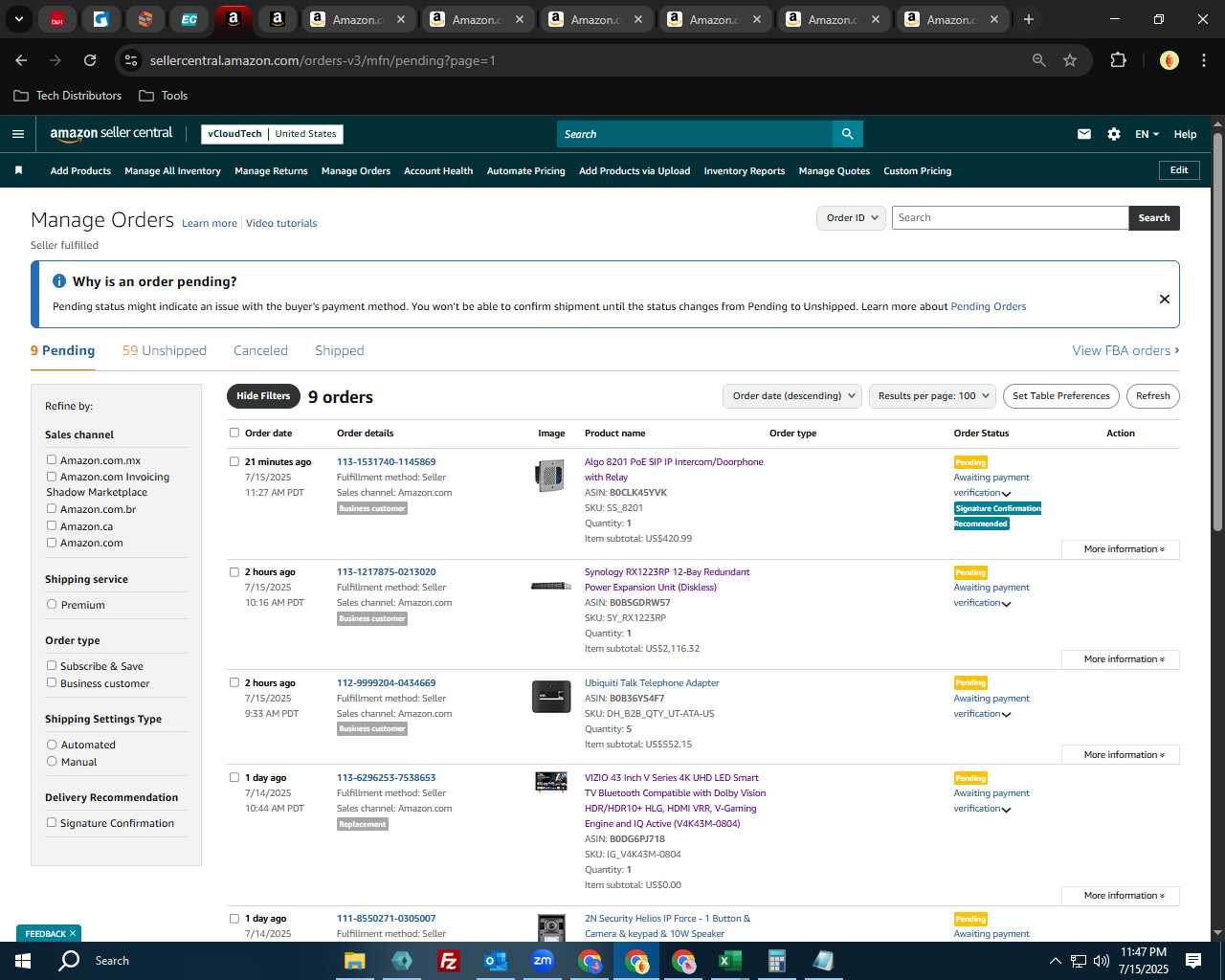Open the Order date (descending) sort dropdown
The image size is (1225, 980).
(x=792, y=396)
